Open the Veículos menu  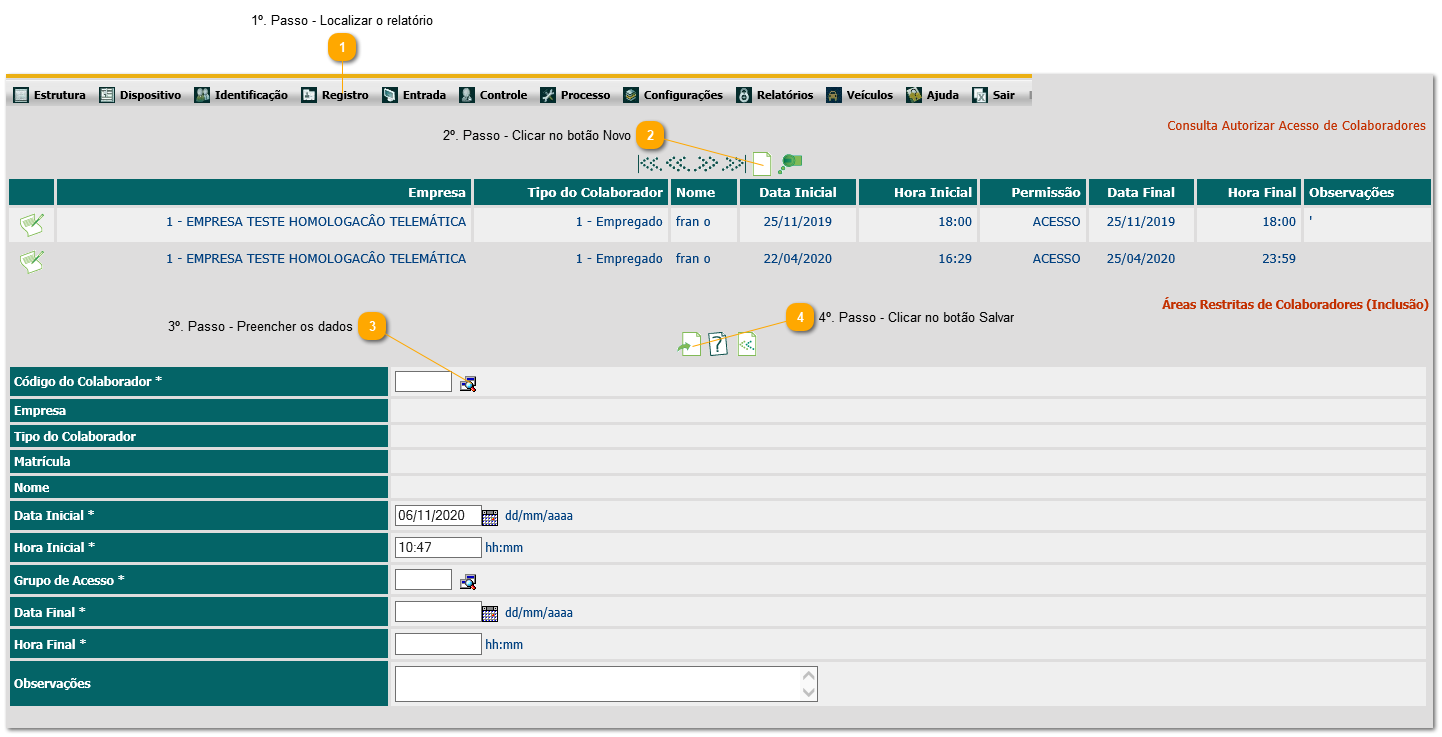[x=859, y=95]
